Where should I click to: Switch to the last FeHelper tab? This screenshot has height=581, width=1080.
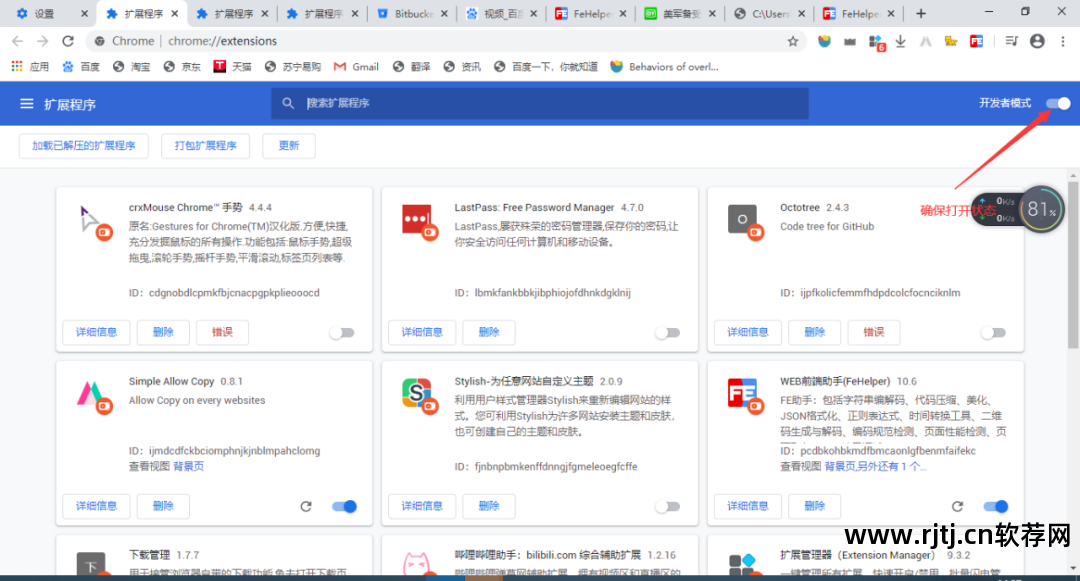pos(860,13)
